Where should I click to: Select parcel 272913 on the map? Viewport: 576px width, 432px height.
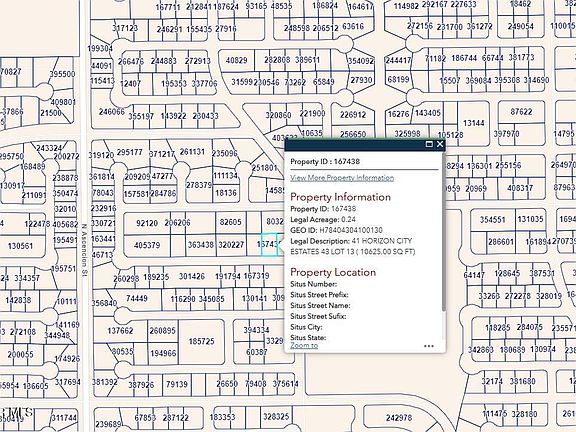pos(198,61)
